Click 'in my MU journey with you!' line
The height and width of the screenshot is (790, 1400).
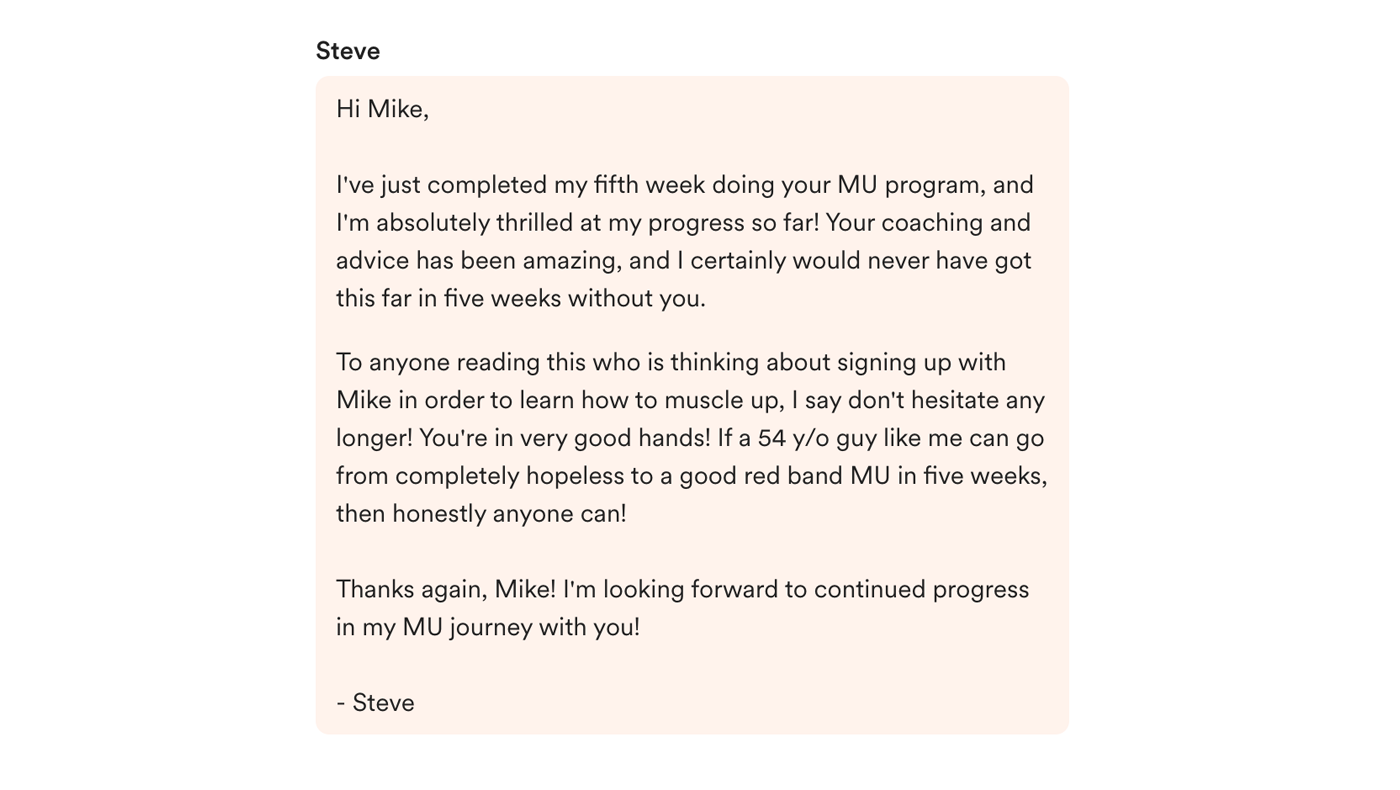pos(488,628)
